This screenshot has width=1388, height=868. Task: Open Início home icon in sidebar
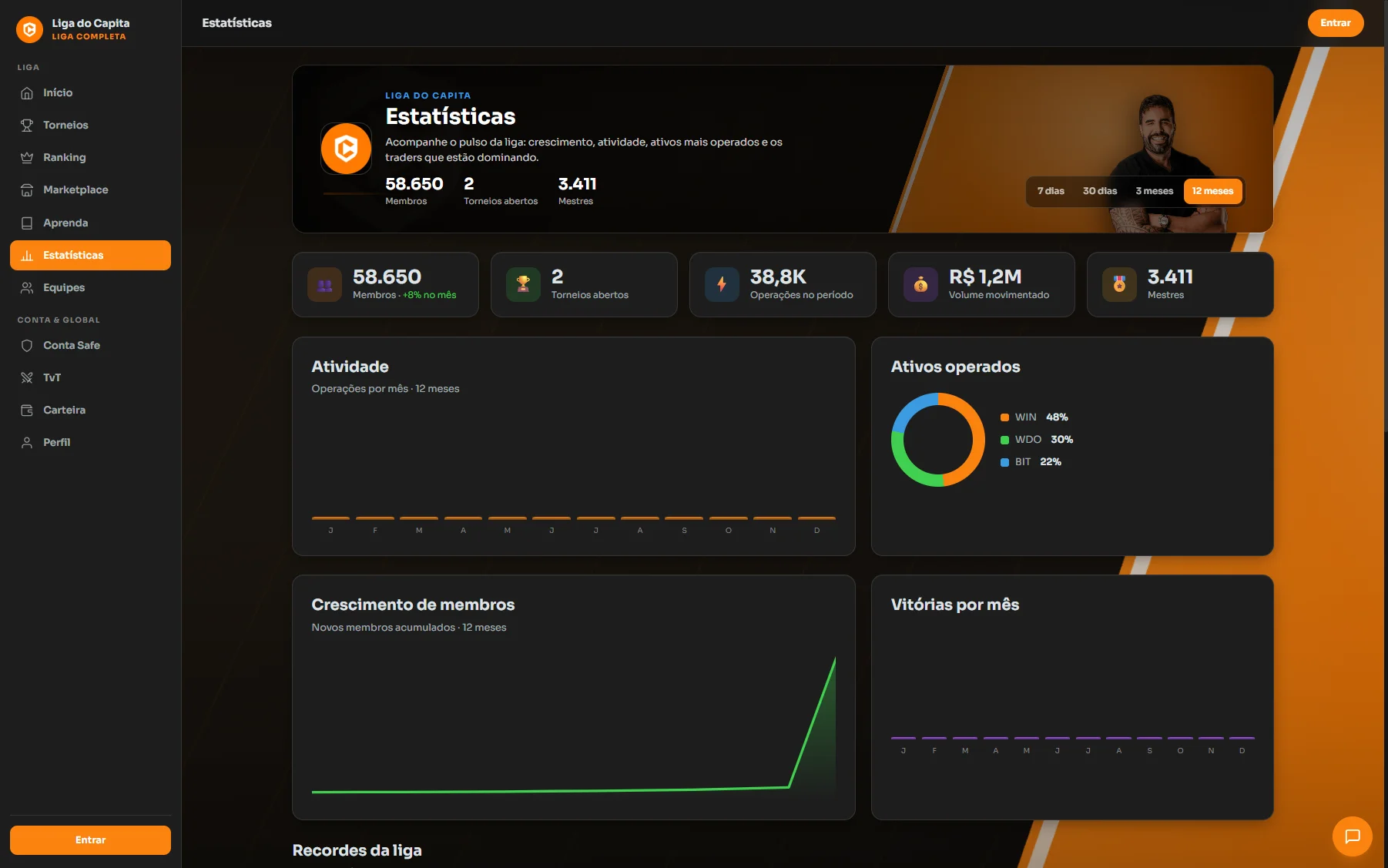[27, 93]
